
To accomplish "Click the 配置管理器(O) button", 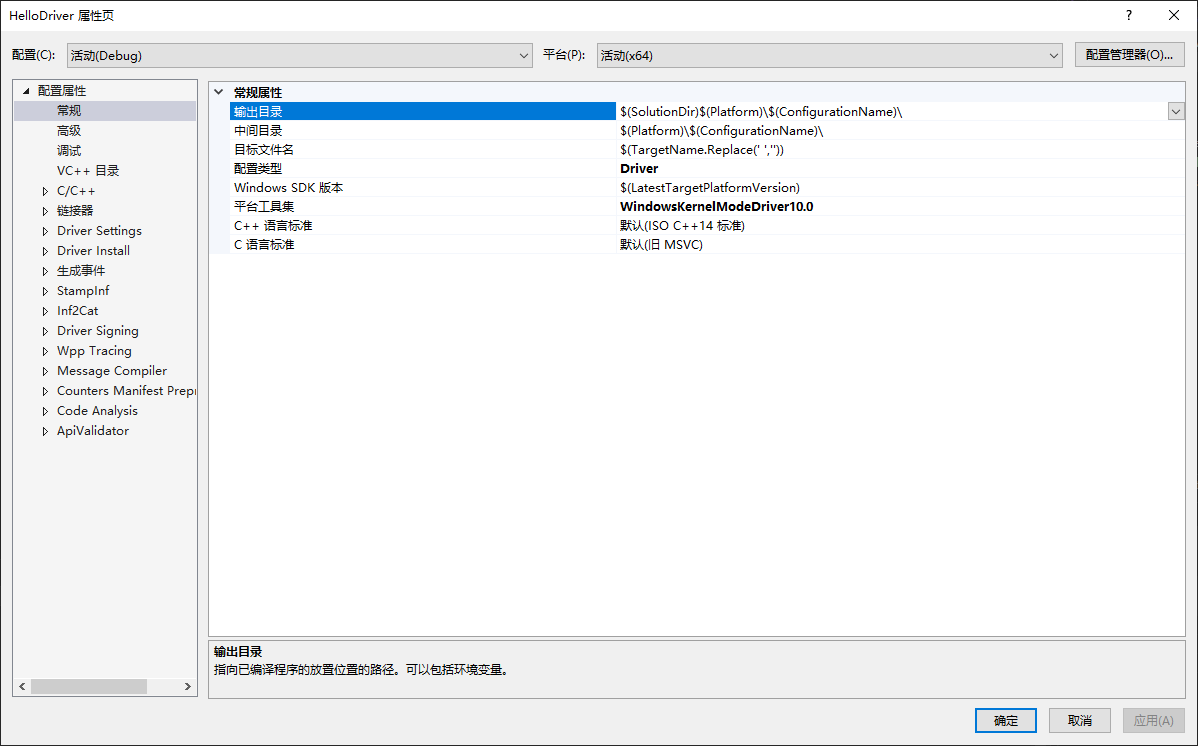I will (x=1129, y=55).
